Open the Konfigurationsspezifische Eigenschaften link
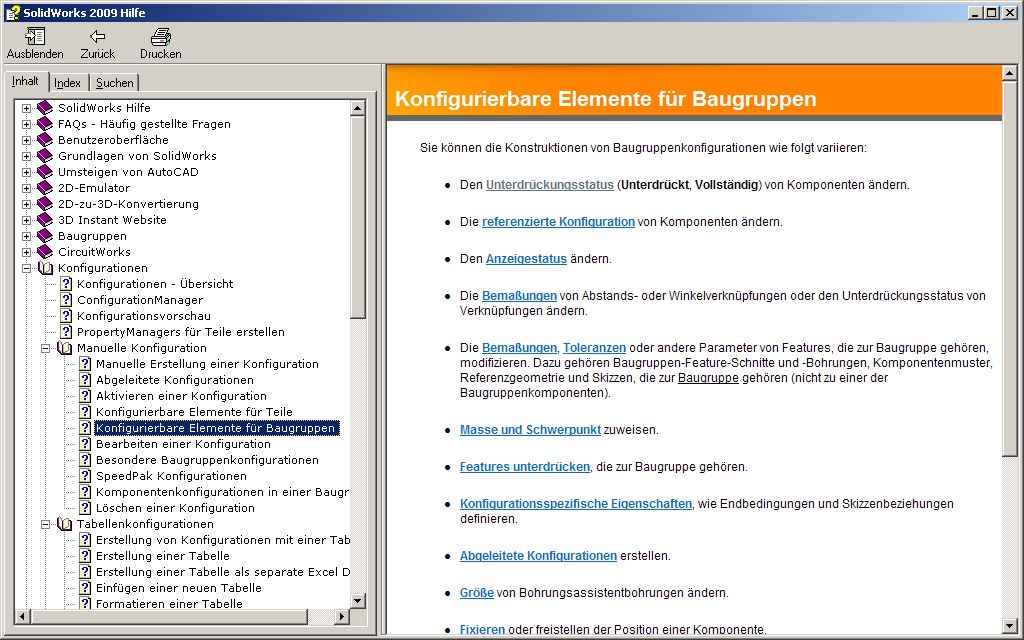 pos(576,504)
